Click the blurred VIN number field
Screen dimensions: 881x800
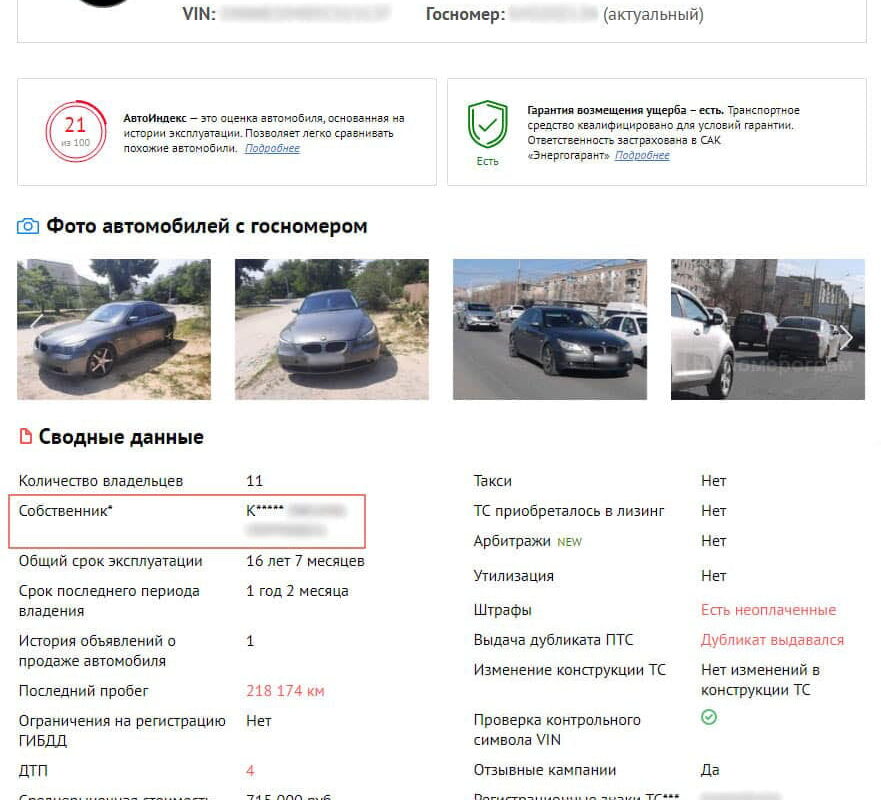point(305,13)
